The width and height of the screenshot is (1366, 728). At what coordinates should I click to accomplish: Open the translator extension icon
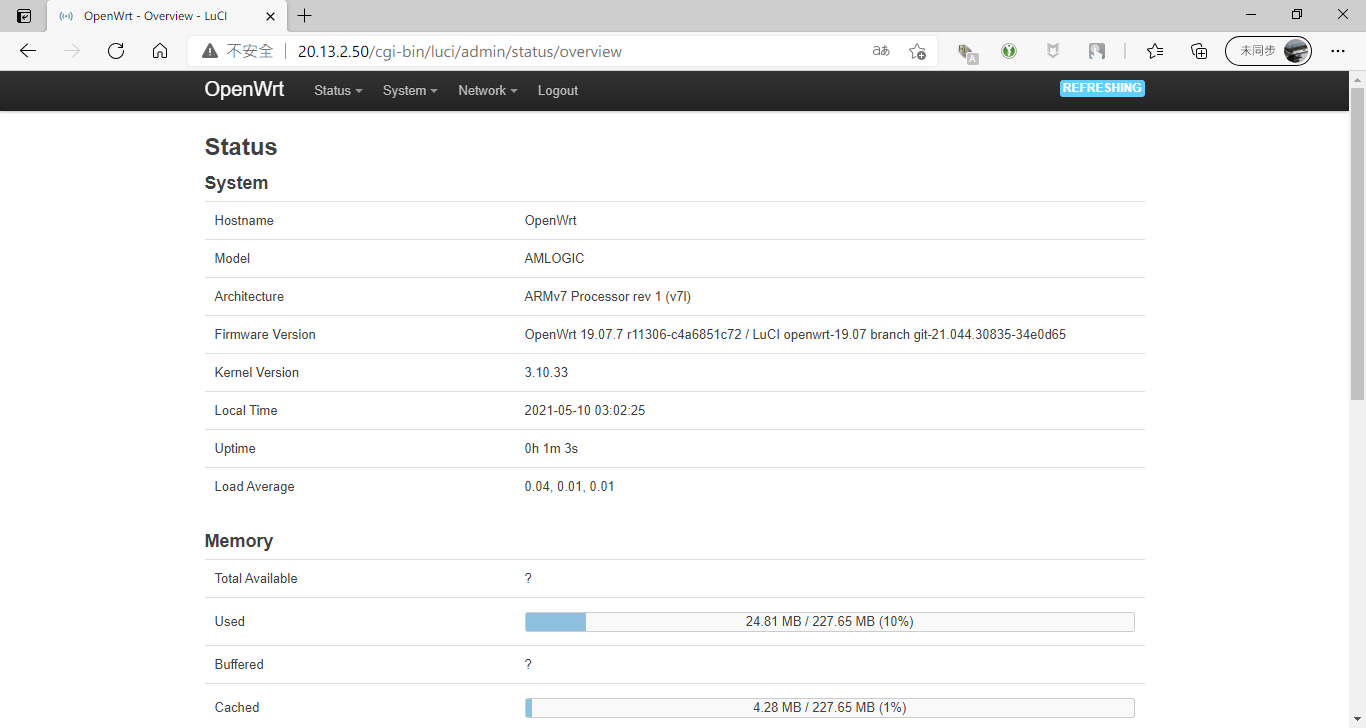coord(966,52)
